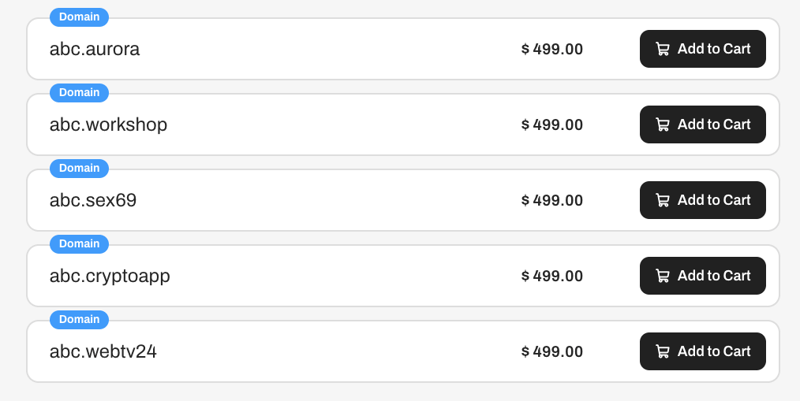Click cart icon in abc.aurora row
Viewport: 800px width, 401px height.
coord(662,49)
